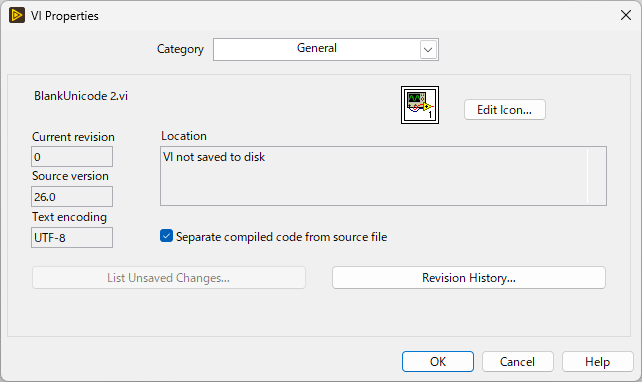Click the General category combo box
Image resolution: width=642 pixels, height=382 pixels.
(x=326, y=50)
